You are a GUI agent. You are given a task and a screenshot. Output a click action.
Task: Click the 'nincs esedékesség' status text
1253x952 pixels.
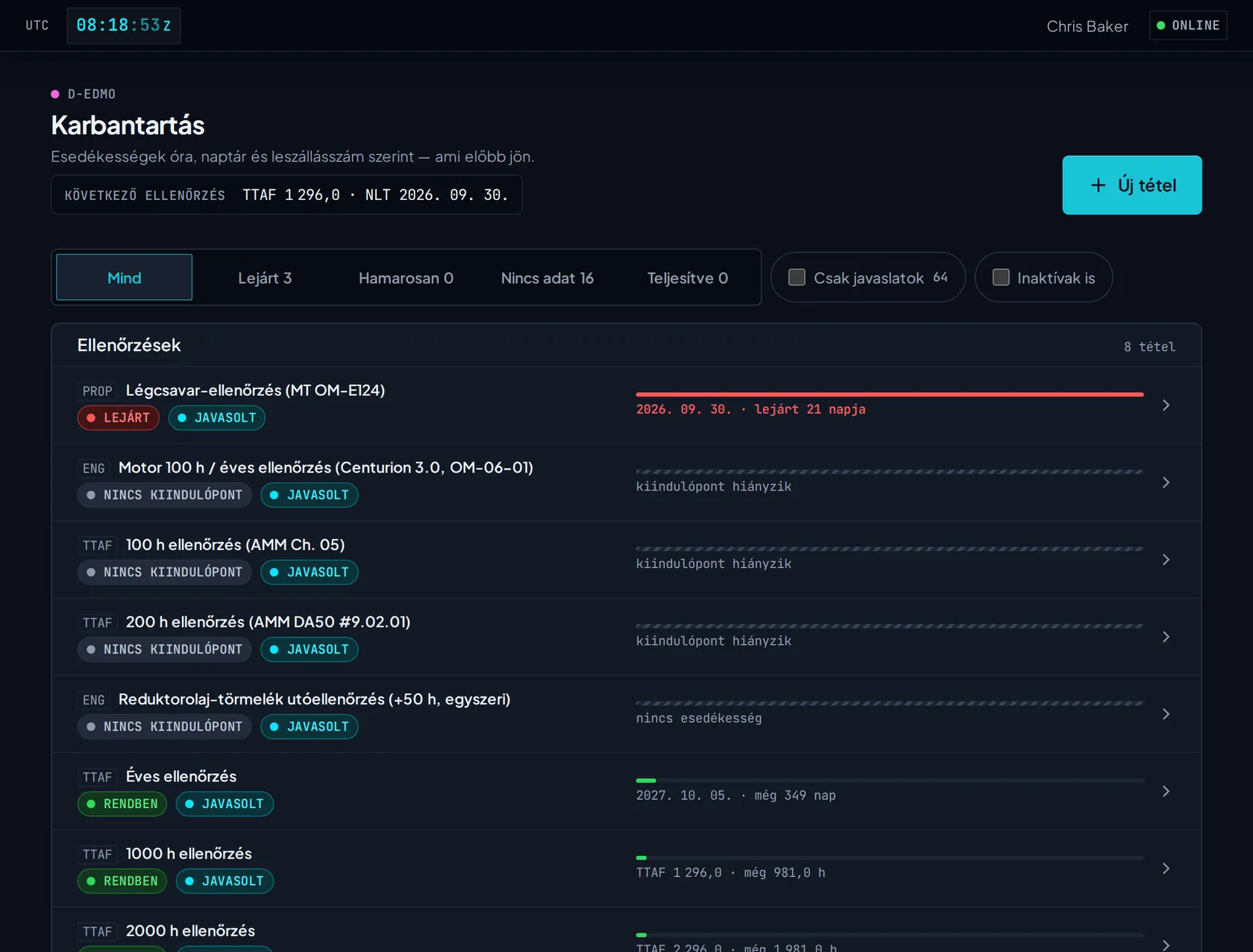tap(699, 718)
